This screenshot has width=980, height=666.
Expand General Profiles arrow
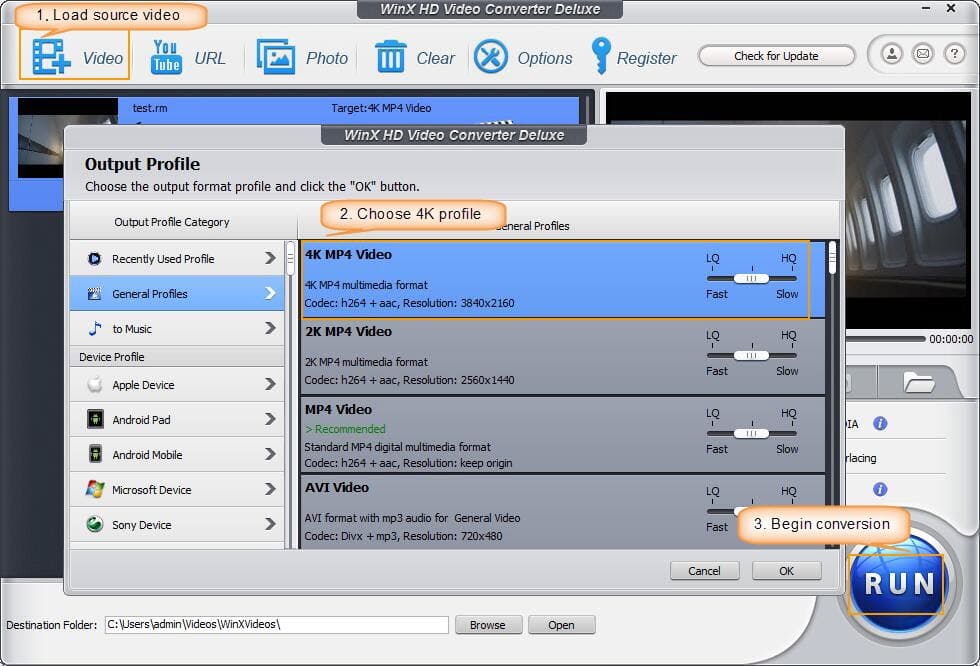(270, 293)
